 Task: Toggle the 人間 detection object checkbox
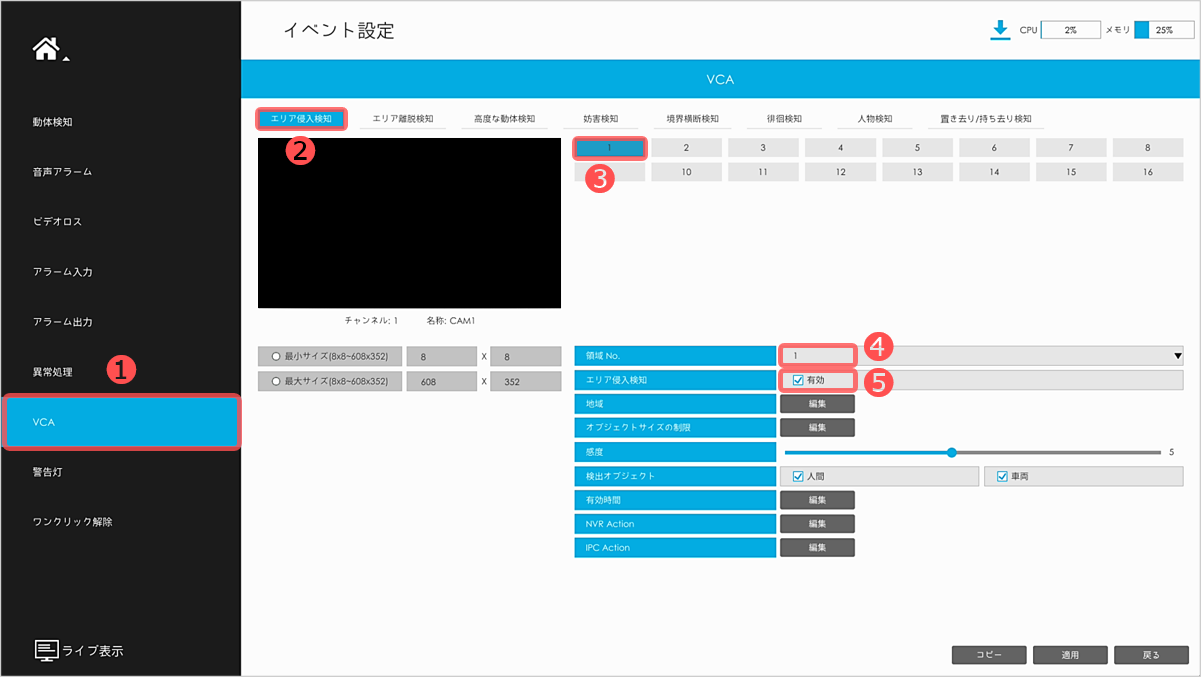(798, 476)
